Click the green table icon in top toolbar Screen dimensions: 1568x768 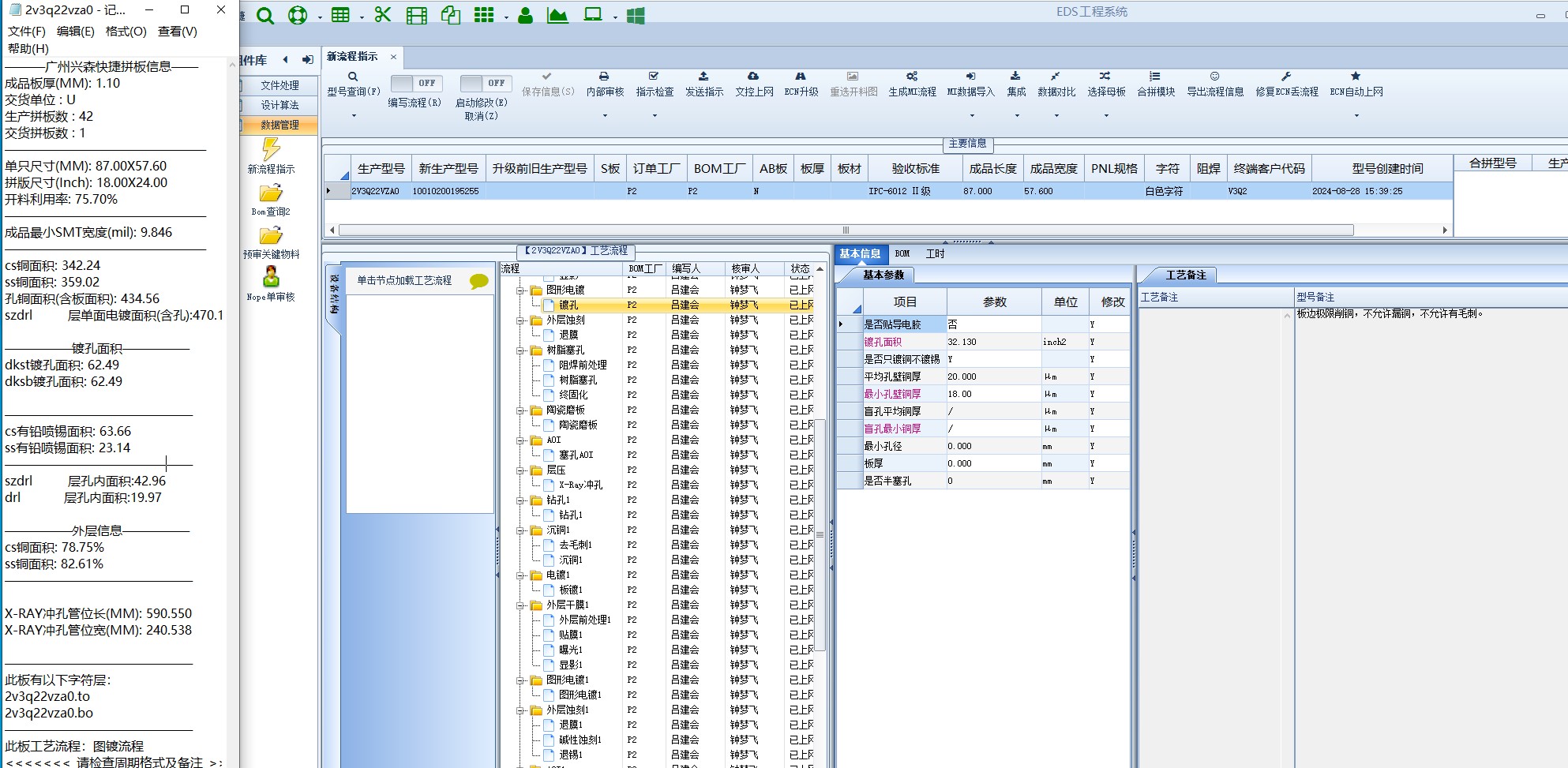pos(340,15)
